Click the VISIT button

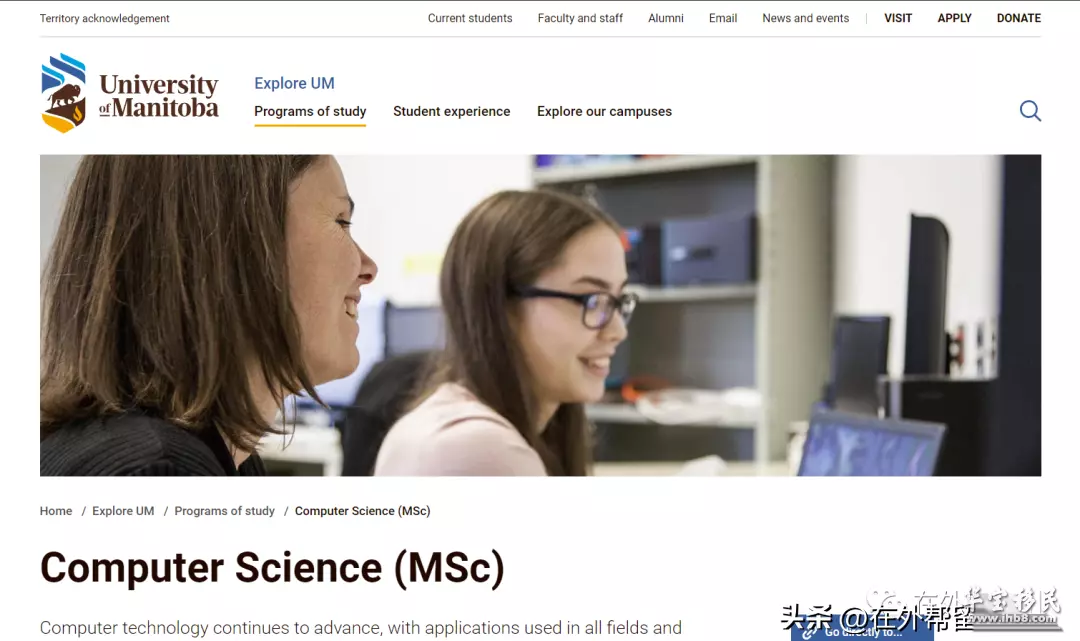point(897,19)
